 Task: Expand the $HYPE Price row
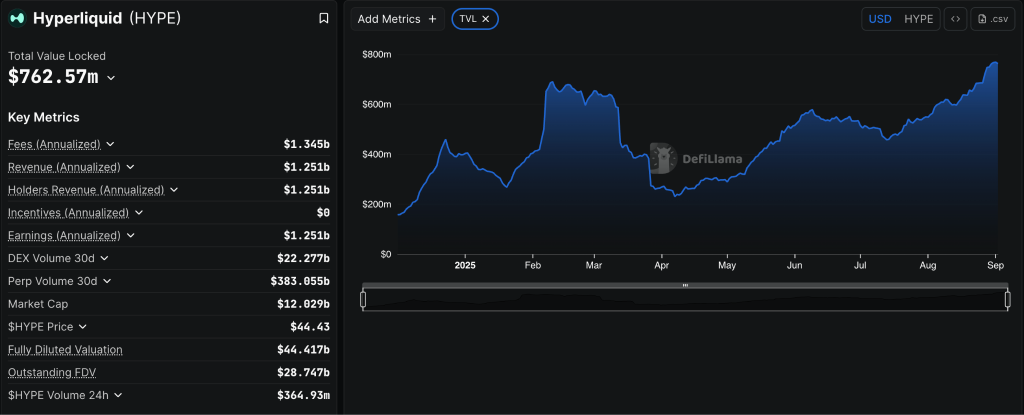pos(82,327)
